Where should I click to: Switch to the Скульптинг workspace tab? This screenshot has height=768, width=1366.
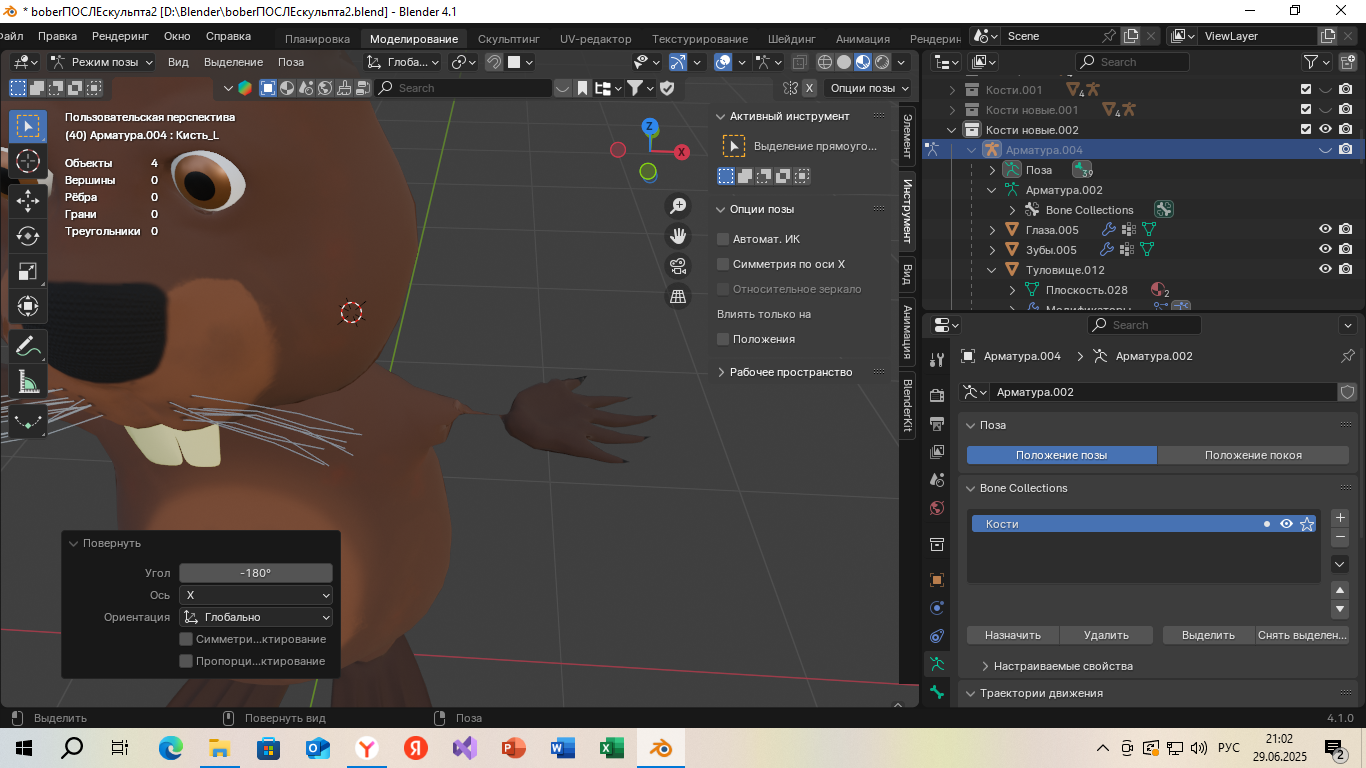(508, 39)
